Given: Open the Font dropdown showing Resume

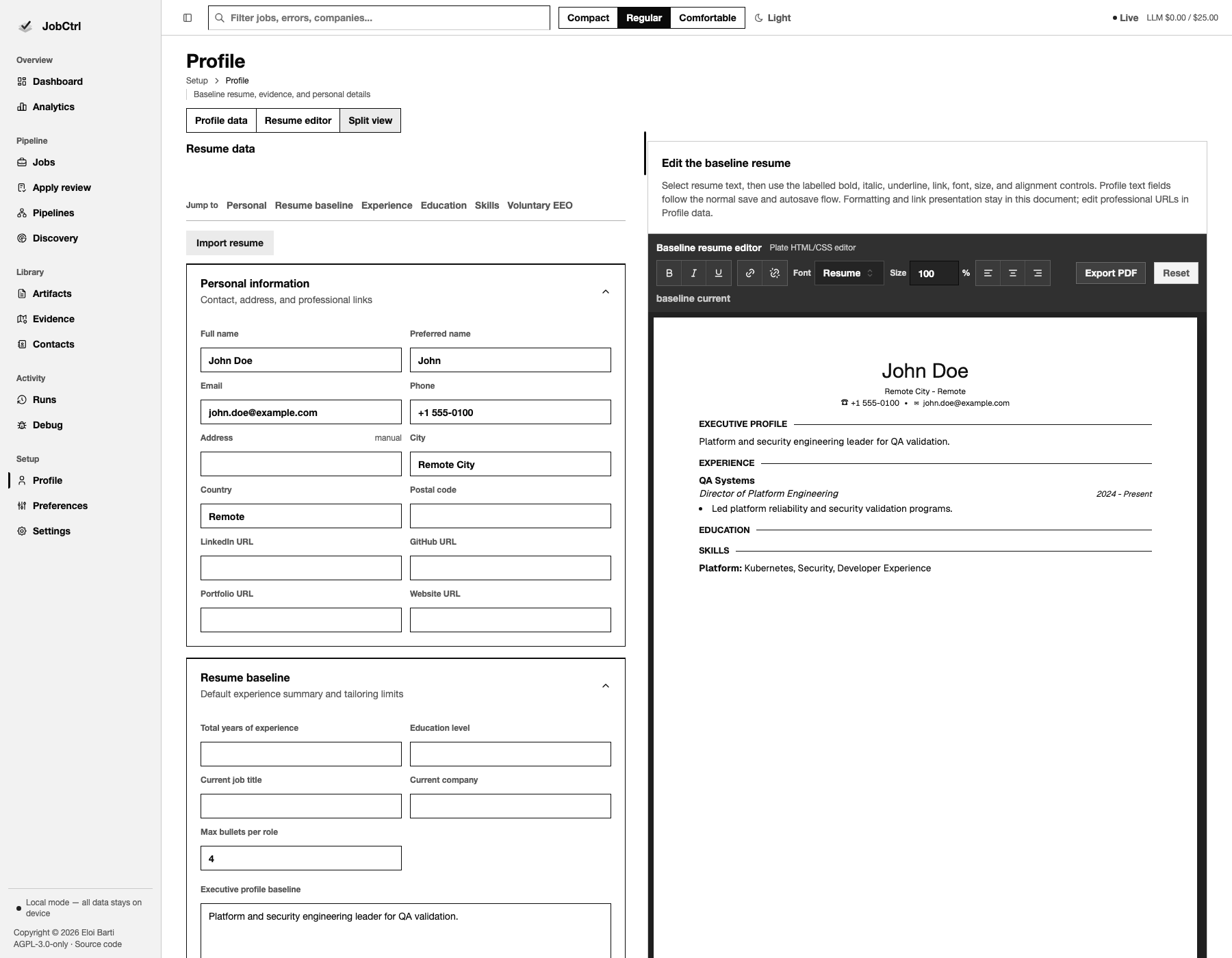Looking at the screenshot, I should 849,273.
